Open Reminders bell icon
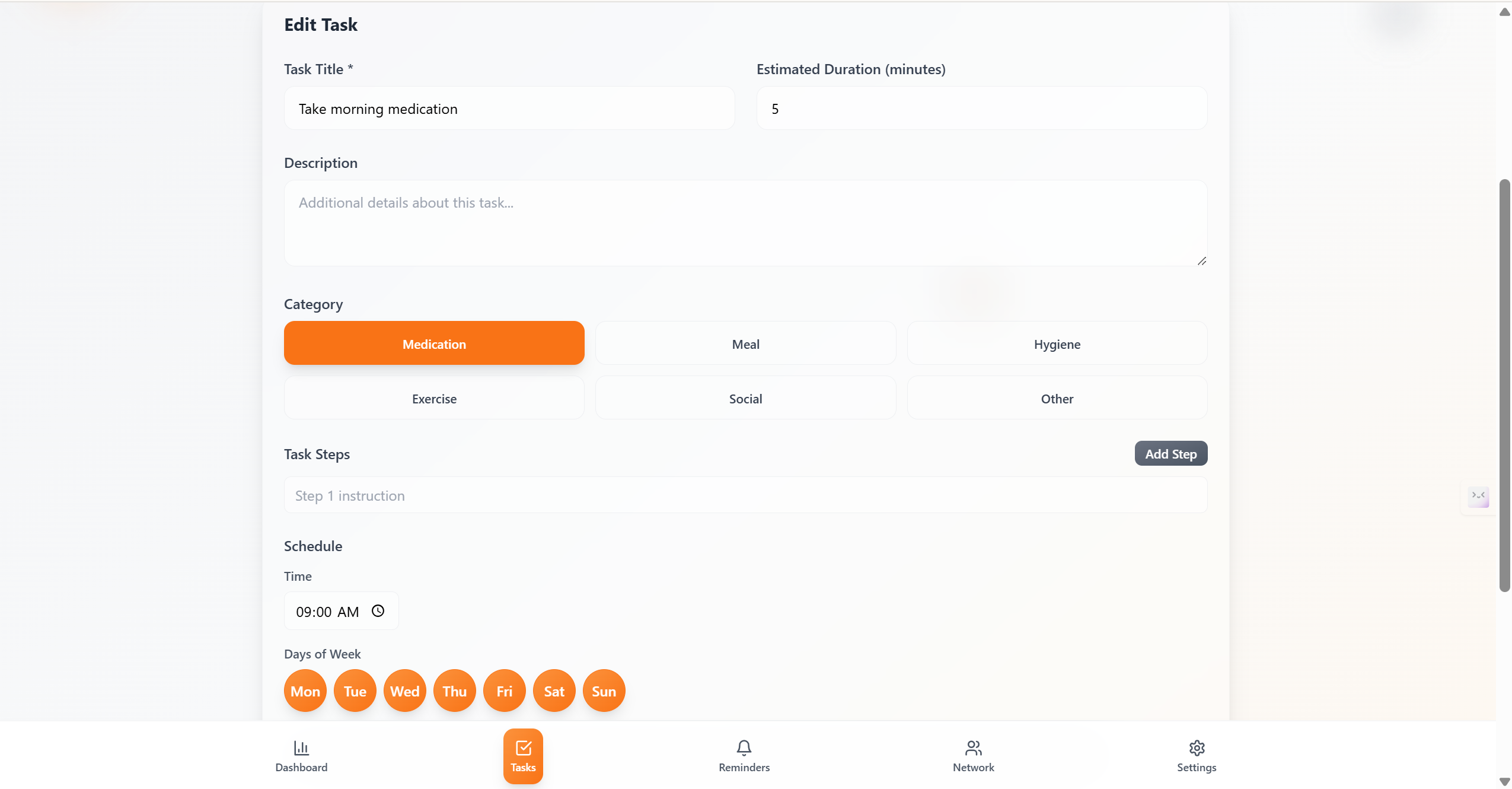Image resolution: width=1512 pixels, height=789 pixels. pyautogui.click(x=744, y=747)
